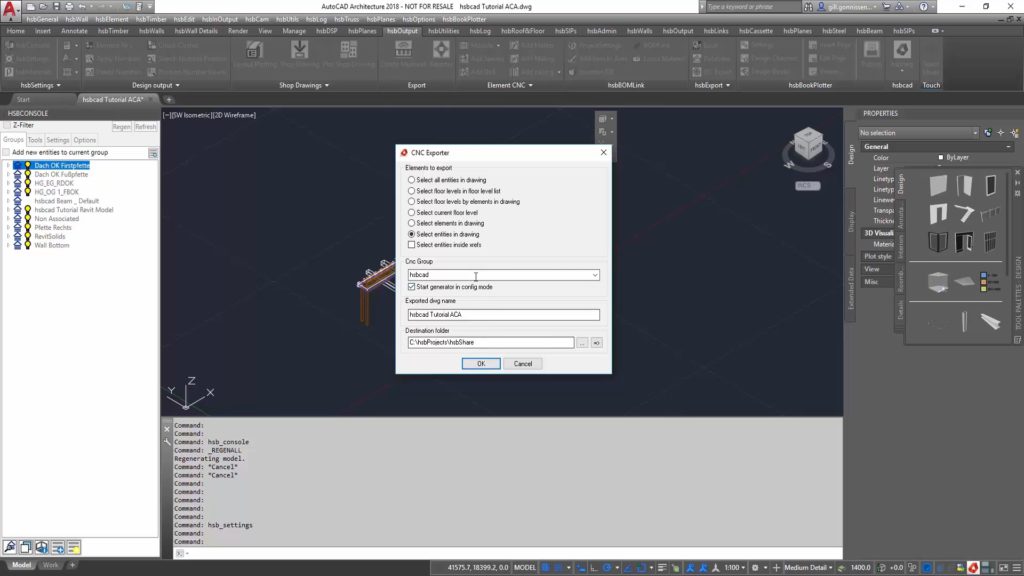Image resolution: width=1024 pixels, height=576 pixels.
Task: Open the Element CNC panel dropdown
Action: pos(509,85)
